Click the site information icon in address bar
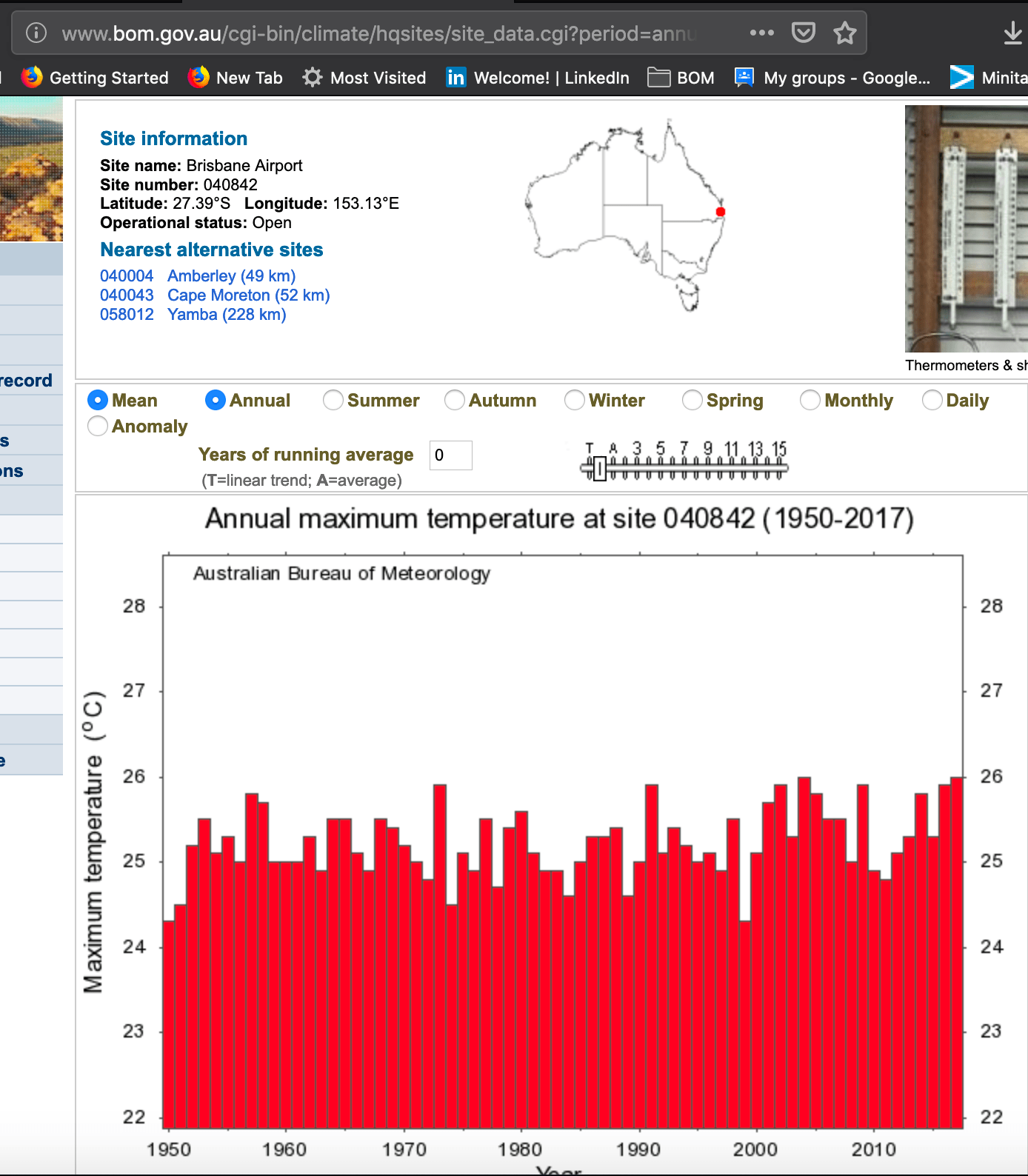This screenshot has height=1176, width=1028. coord(36,33)
